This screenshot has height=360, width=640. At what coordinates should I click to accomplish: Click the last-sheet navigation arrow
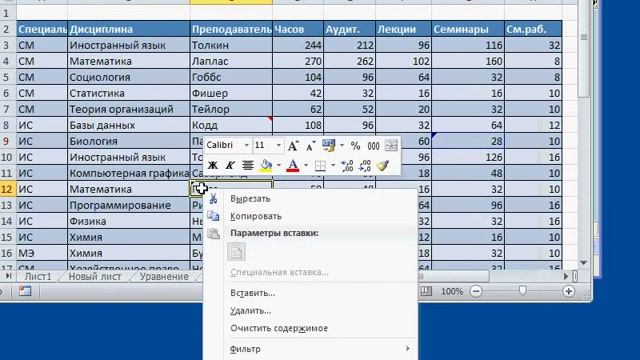pyautogui.click(x=8, y=276)
